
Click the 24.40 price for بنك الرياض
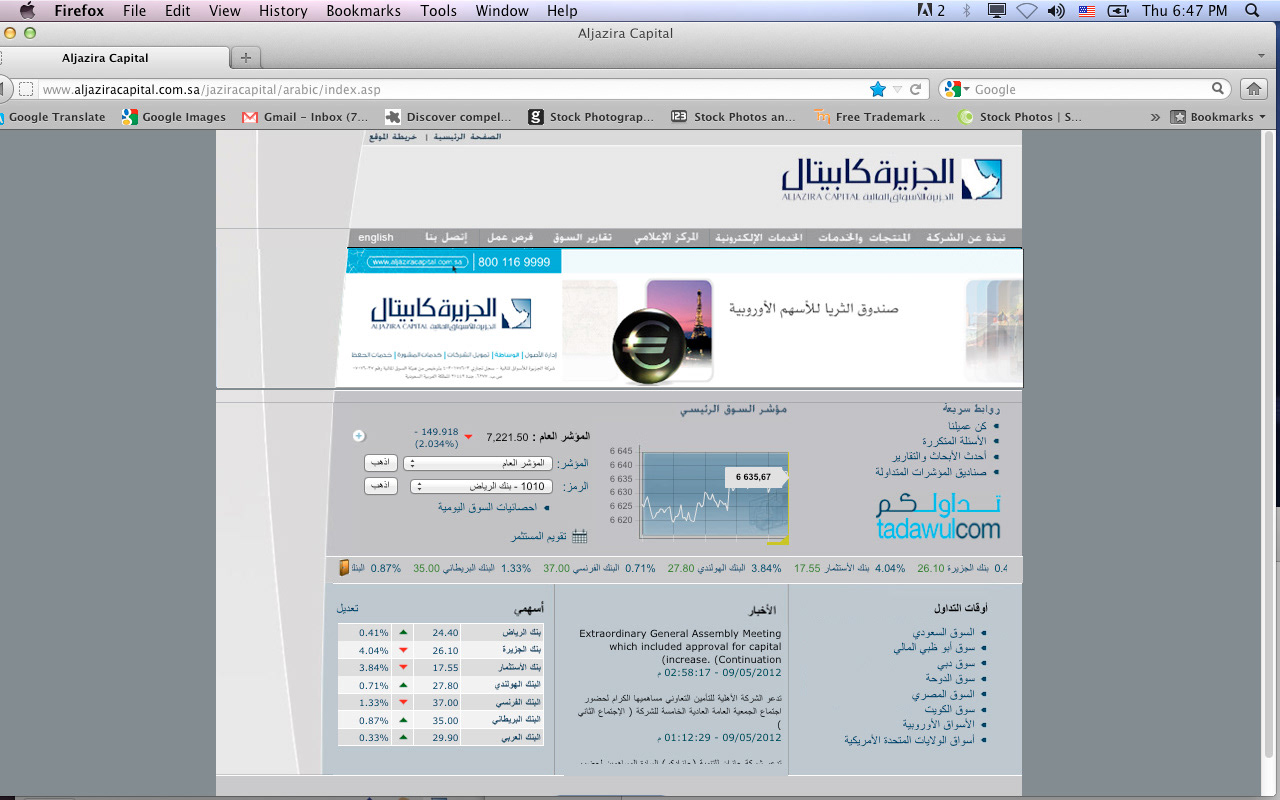point(445,632)
